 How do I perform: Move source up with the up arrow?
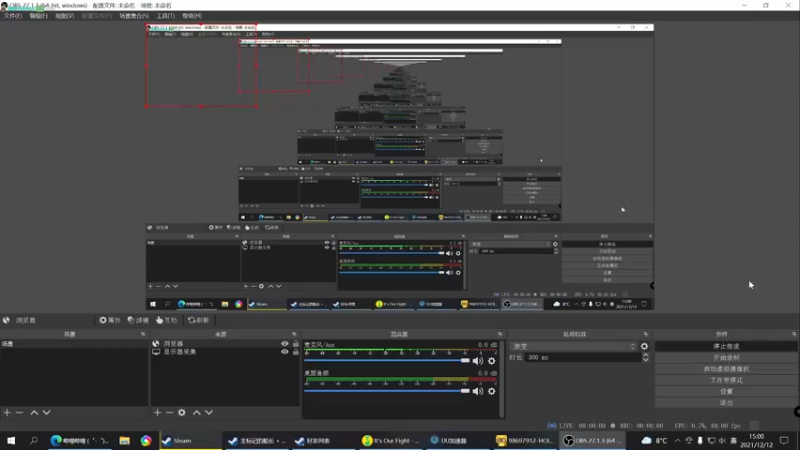pyautogui.click(x=196, y=412)
